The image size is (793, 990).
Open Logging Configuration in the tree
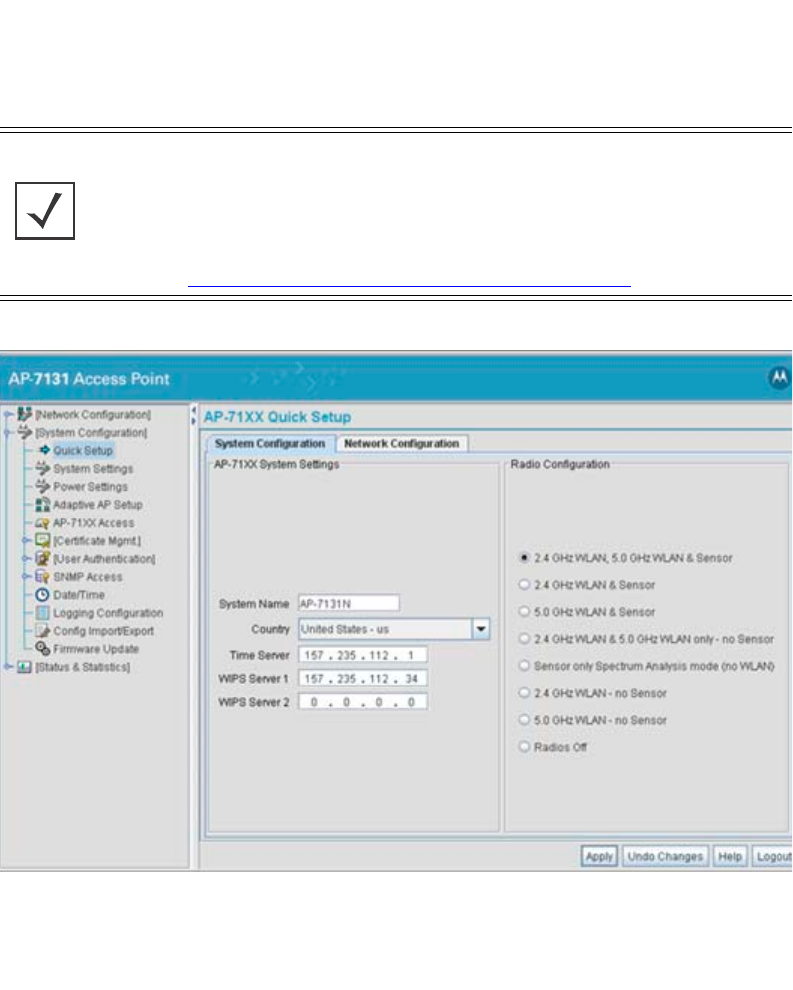point(108,612)
